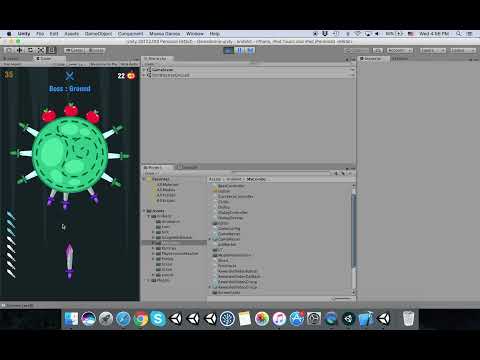Toggle Maximize on Play
480x360 pixels.
[103, 64]
